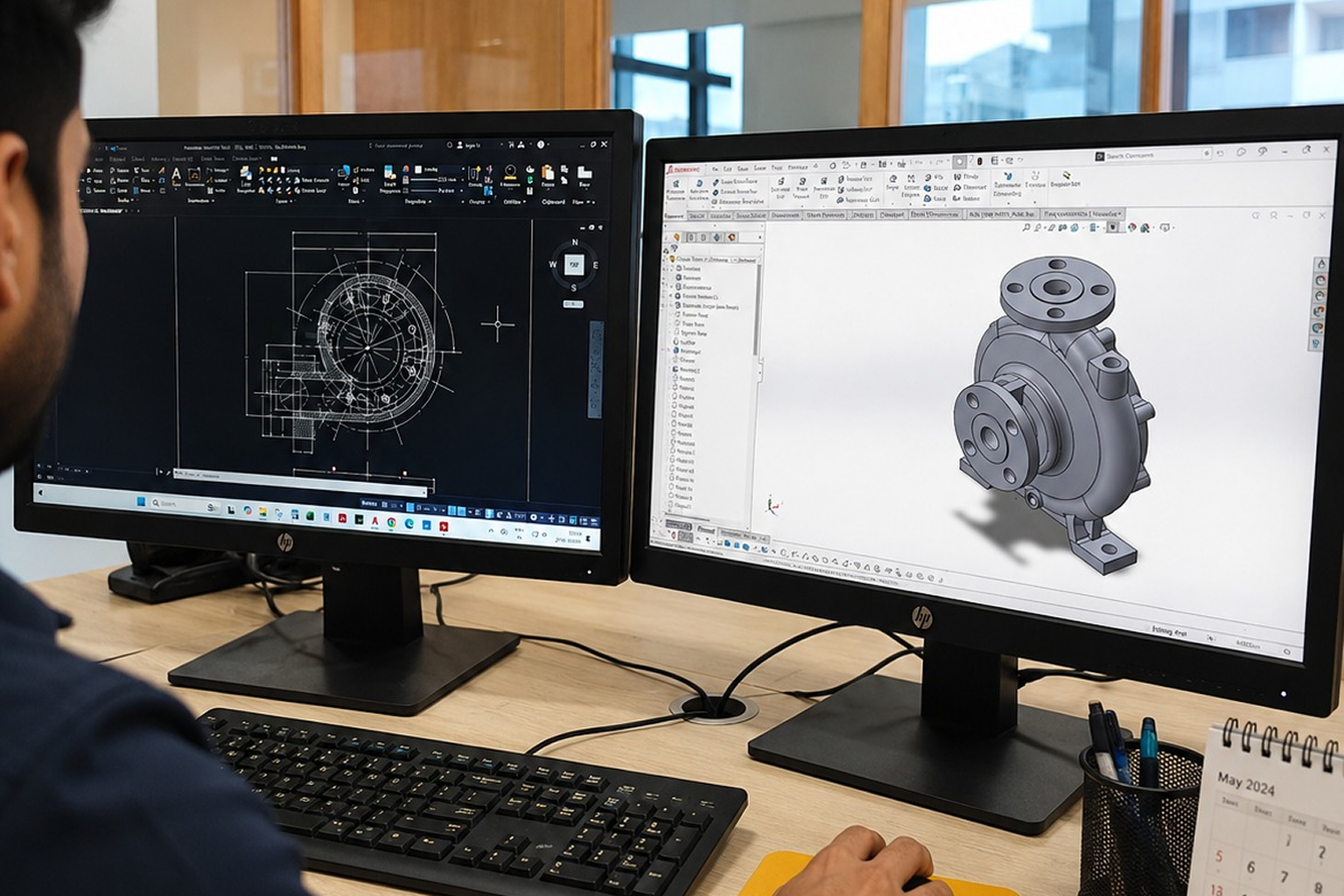1344x896 pixels.
Task: Switch to SolidWorks Sketch CommandManager tab
Action: [x=697, y=215]
